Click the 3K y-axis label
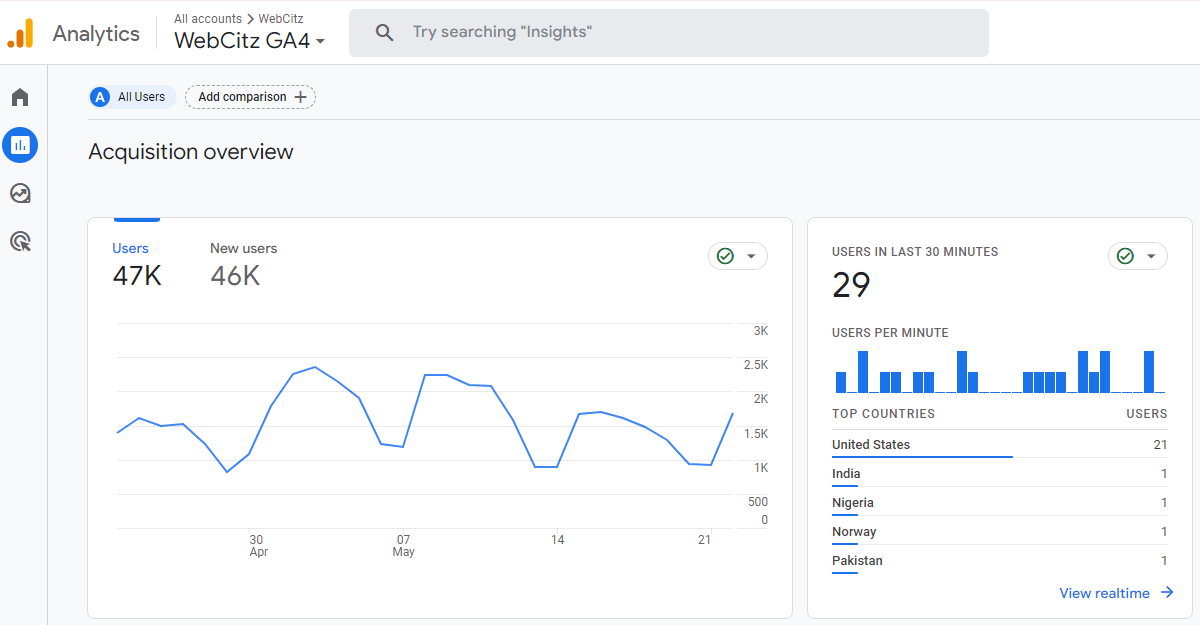 [761, 331]
